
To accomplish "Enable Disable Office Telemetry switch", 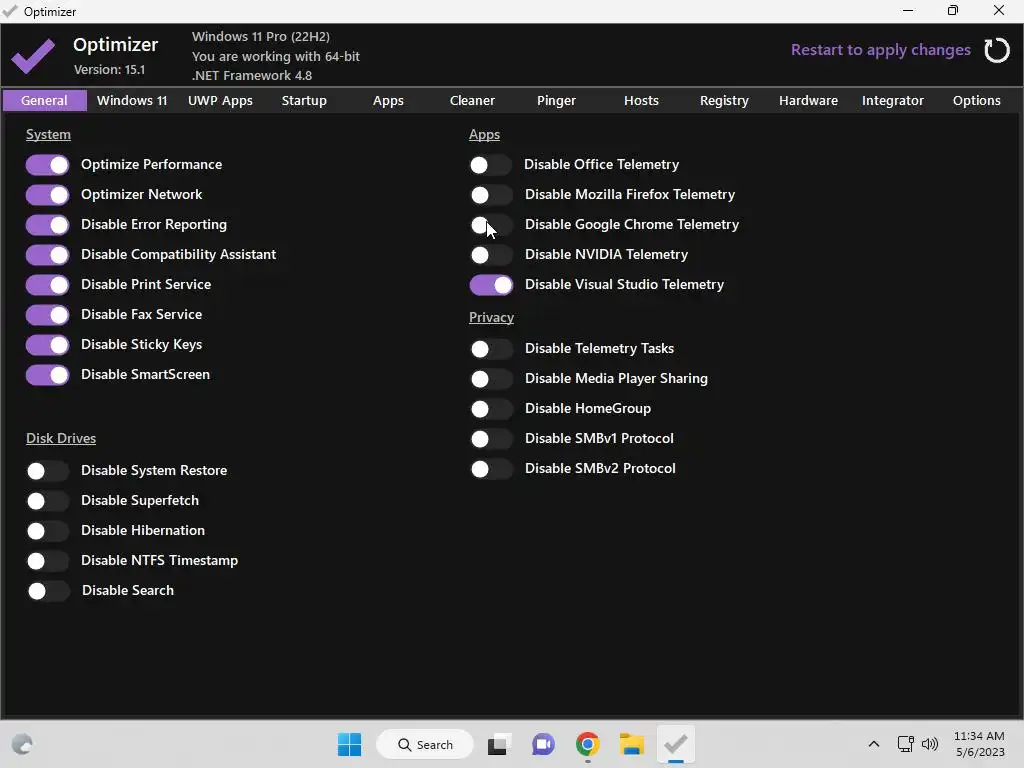I will (491, 165).
